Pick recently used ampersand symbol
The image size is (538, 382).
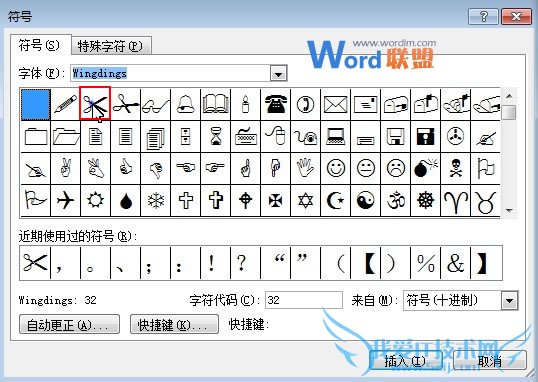[x=456, y=263]
